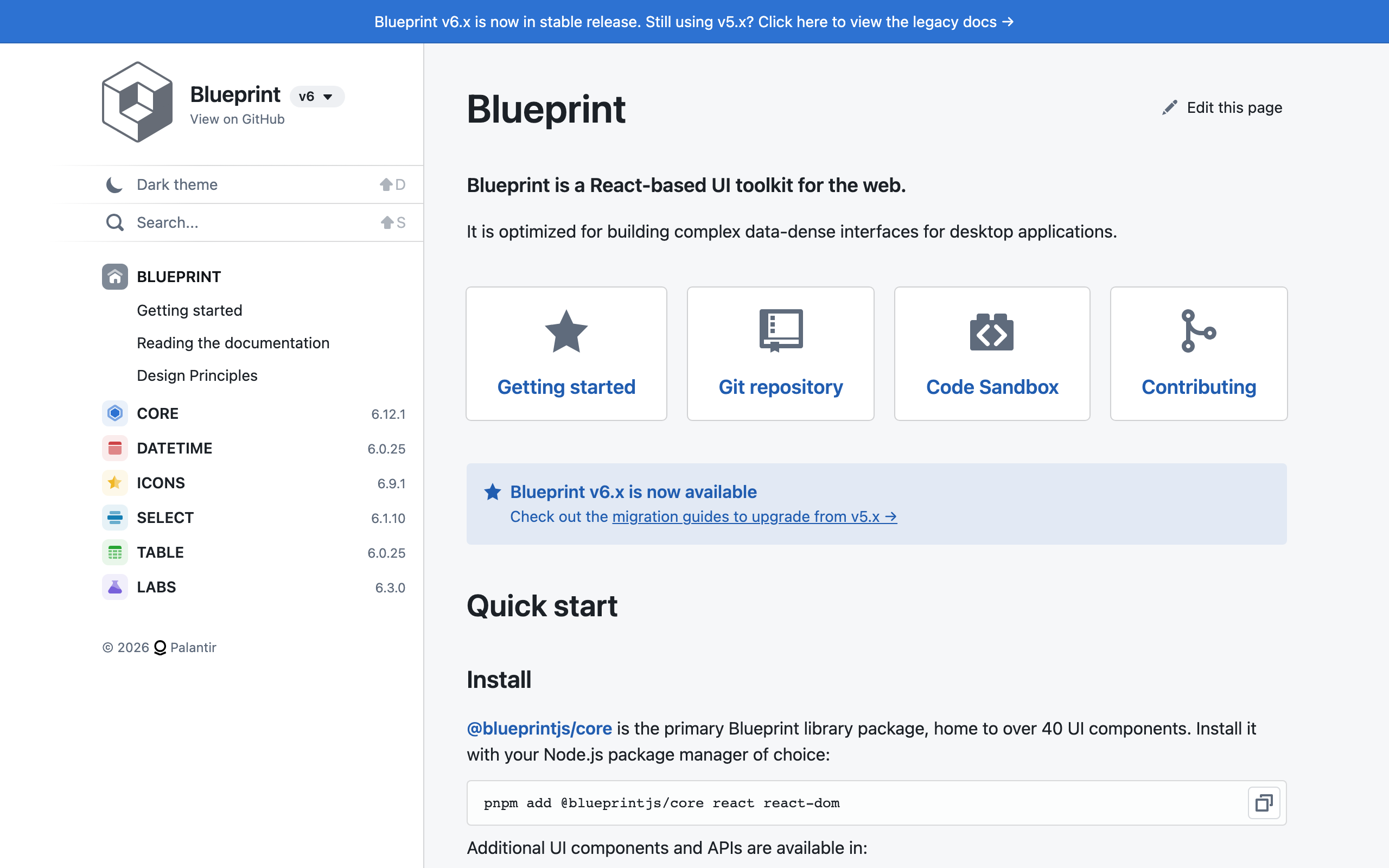The image size is (1389, 868).
Task: Copy the pnpm install command
Action: 1264,802
